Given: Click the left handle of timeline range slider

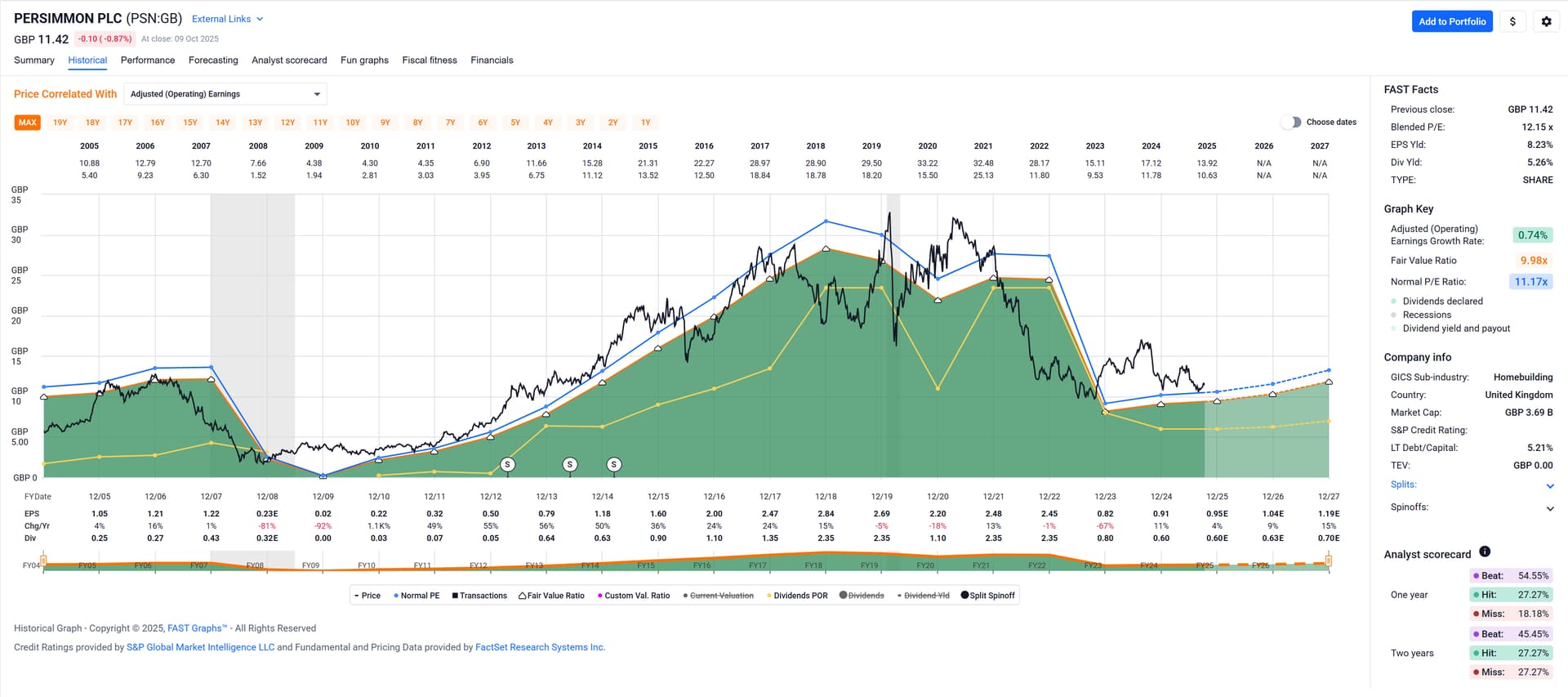Looking at the screenshot, I should tap(43, 560).
